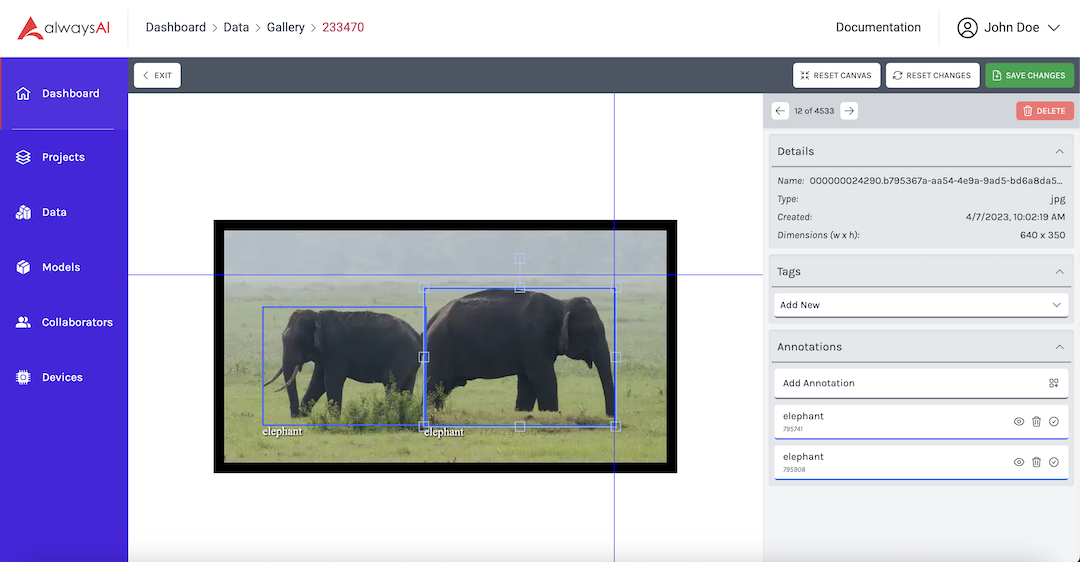Go to previous image with left arrow
Screen dimensions: 1080x562
coord(780,111)
